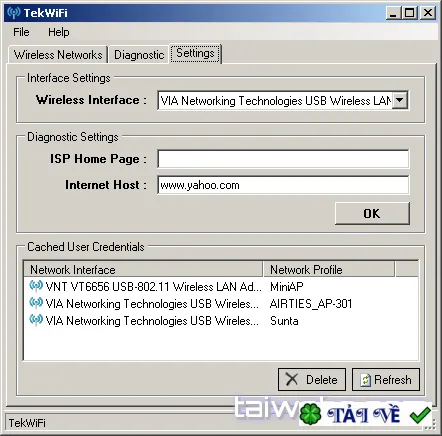Click wireless icon beside Sunta row
This screenshot has height=436, width=442.
tap(36, 320)
